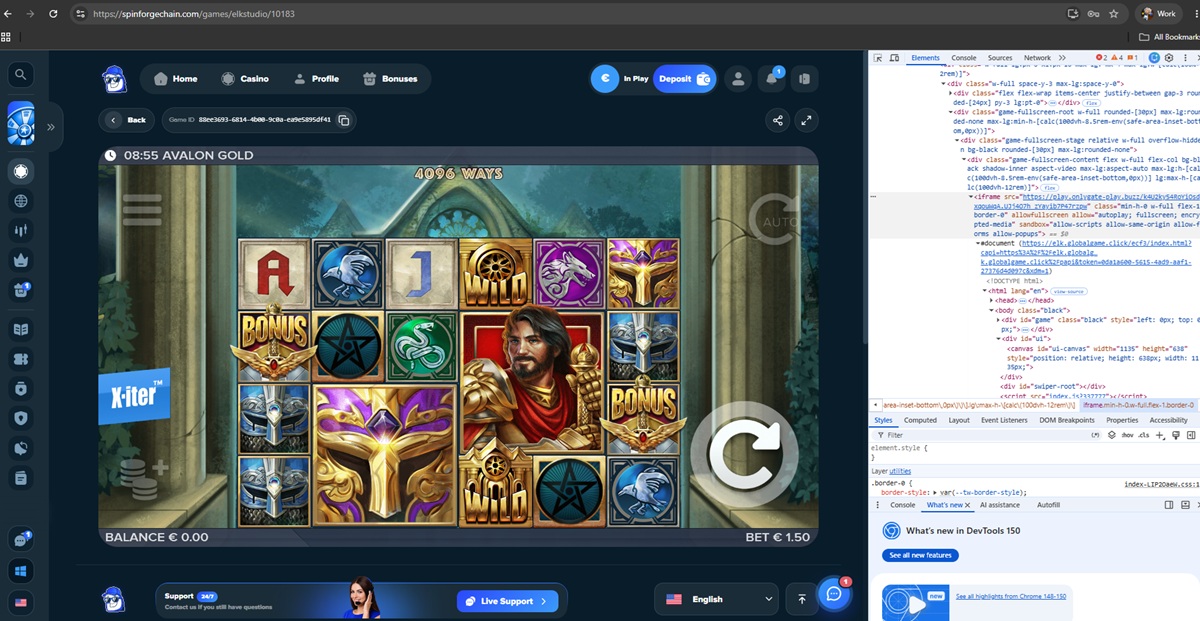
Task: Toggle the .cls classes button
Action: click(x=1144, y=435)
